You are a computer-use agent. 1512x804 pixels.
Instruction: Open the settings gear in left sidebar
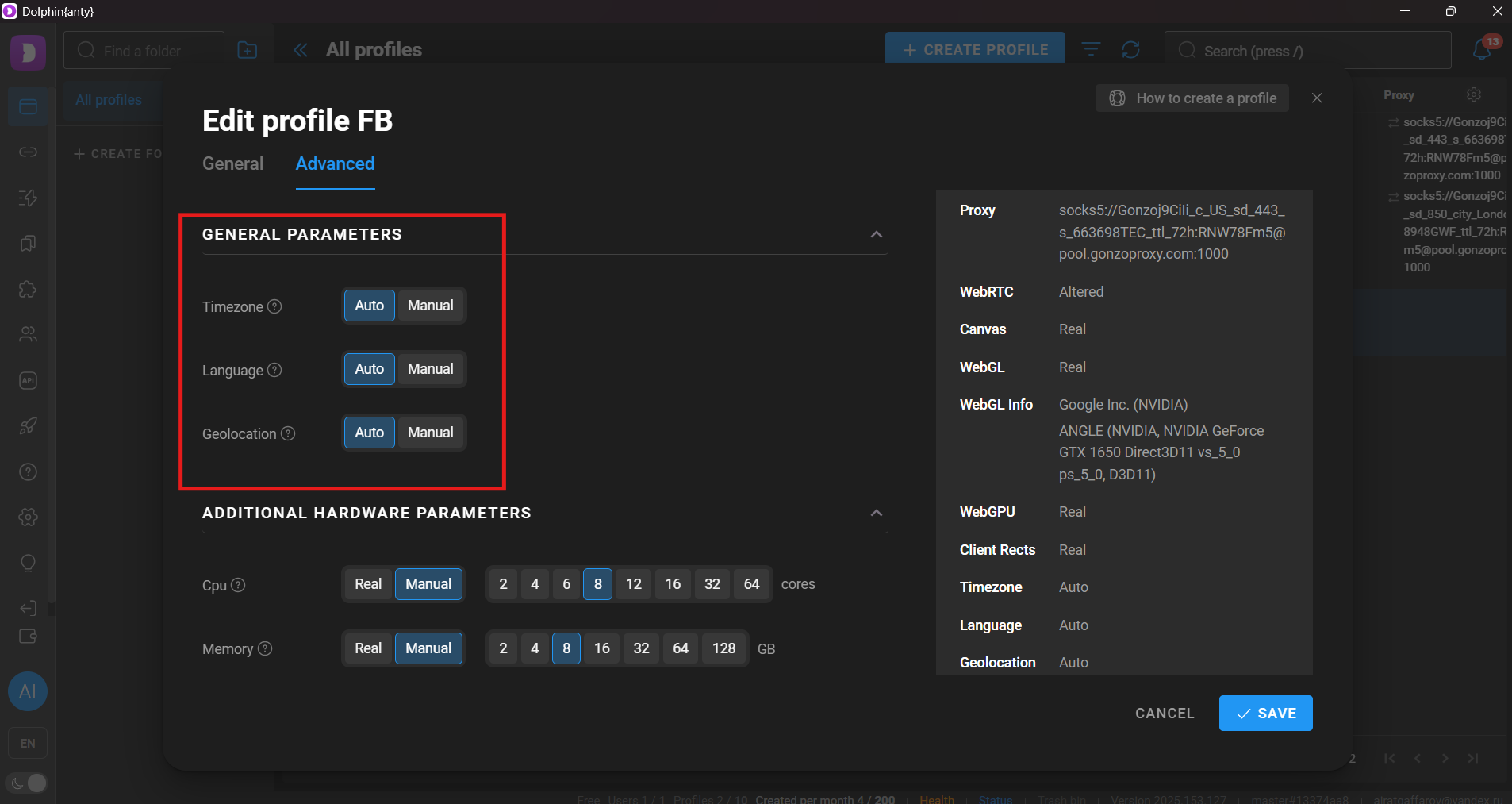28,517
